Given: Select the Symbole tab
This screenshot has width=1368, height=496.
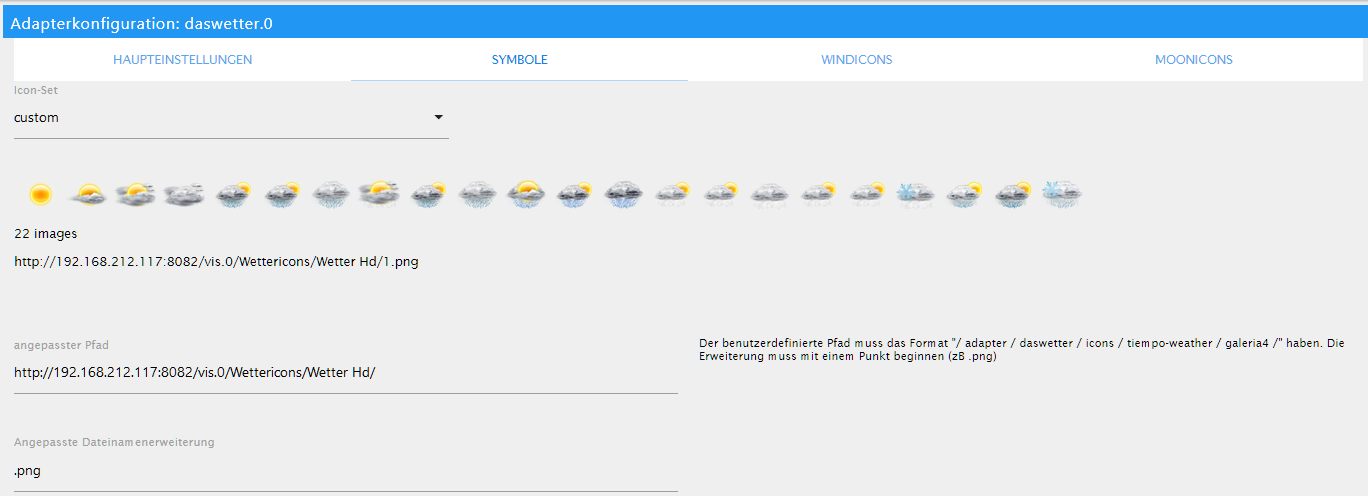Looking at the screenshot, I should tap(519, 60).
